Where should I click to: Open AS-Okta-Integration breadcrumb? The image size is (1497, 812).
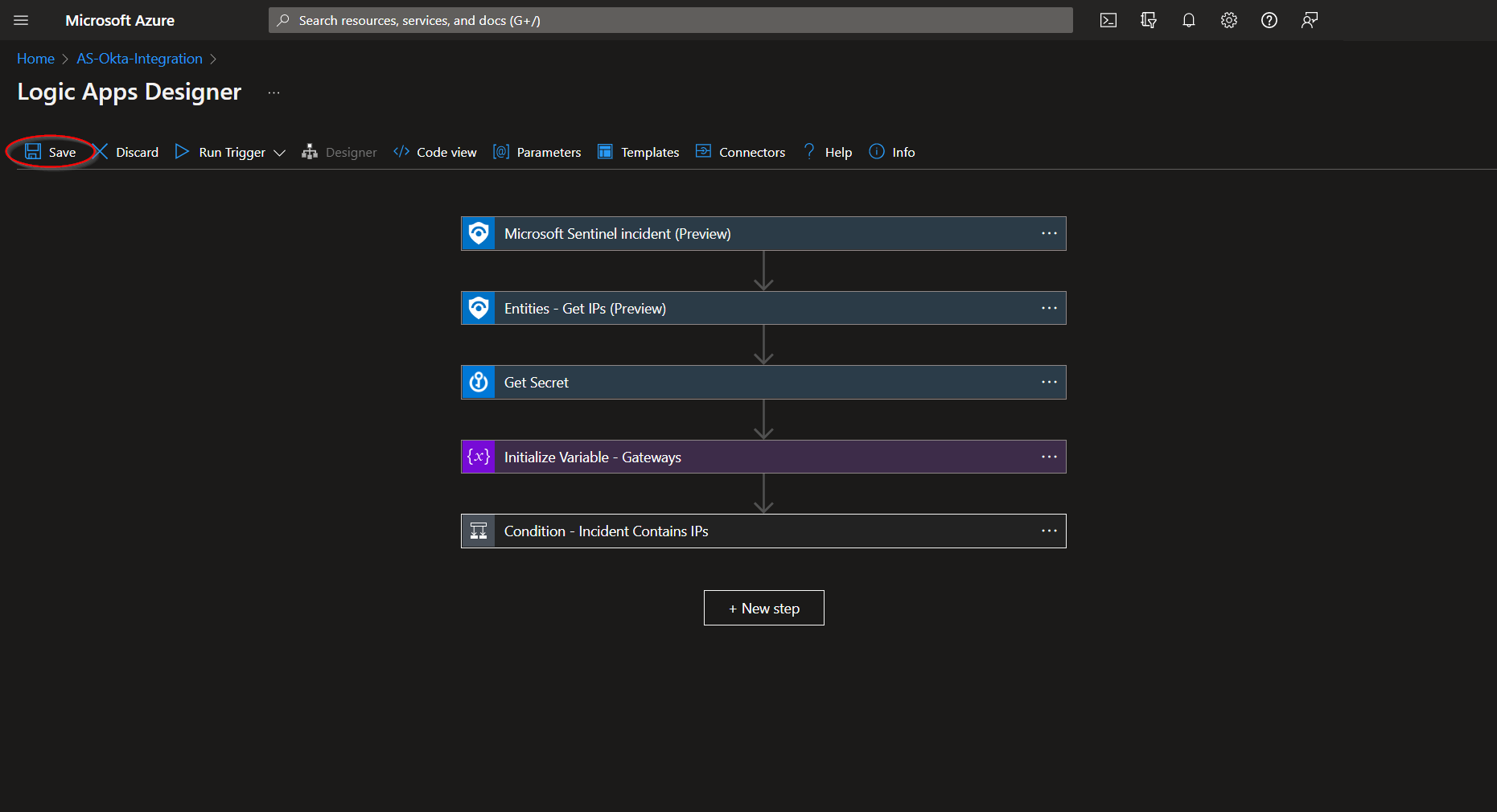point(139,59)
